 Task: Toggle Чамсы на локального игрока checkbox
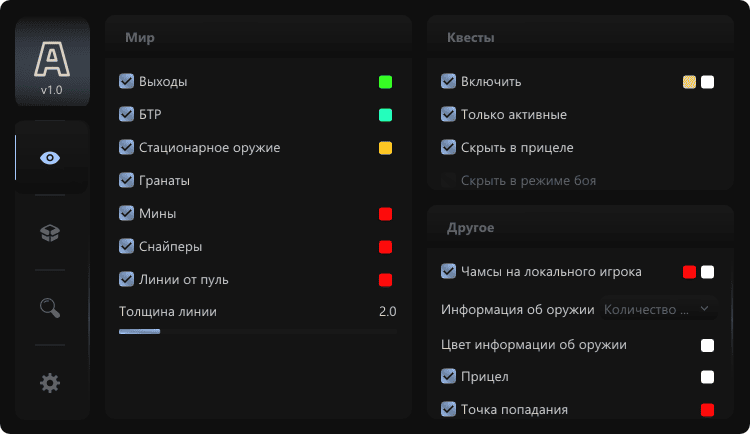[x=449, y=271]
